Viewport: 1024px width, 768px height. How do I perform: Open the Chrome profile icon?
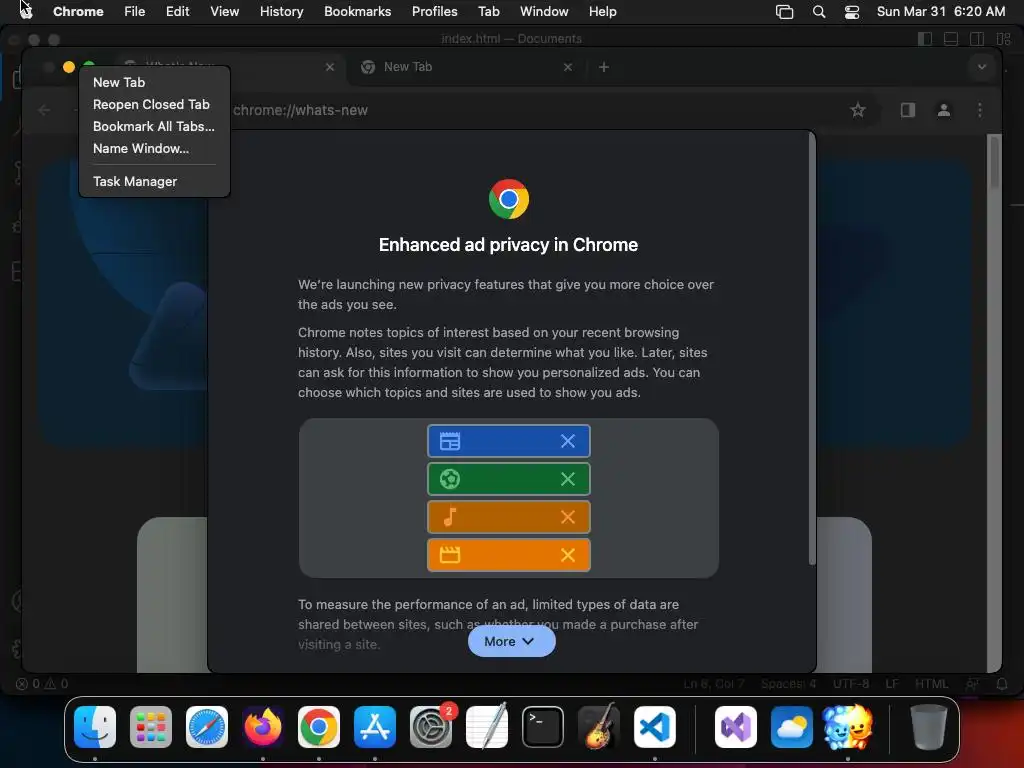(944, 110)
